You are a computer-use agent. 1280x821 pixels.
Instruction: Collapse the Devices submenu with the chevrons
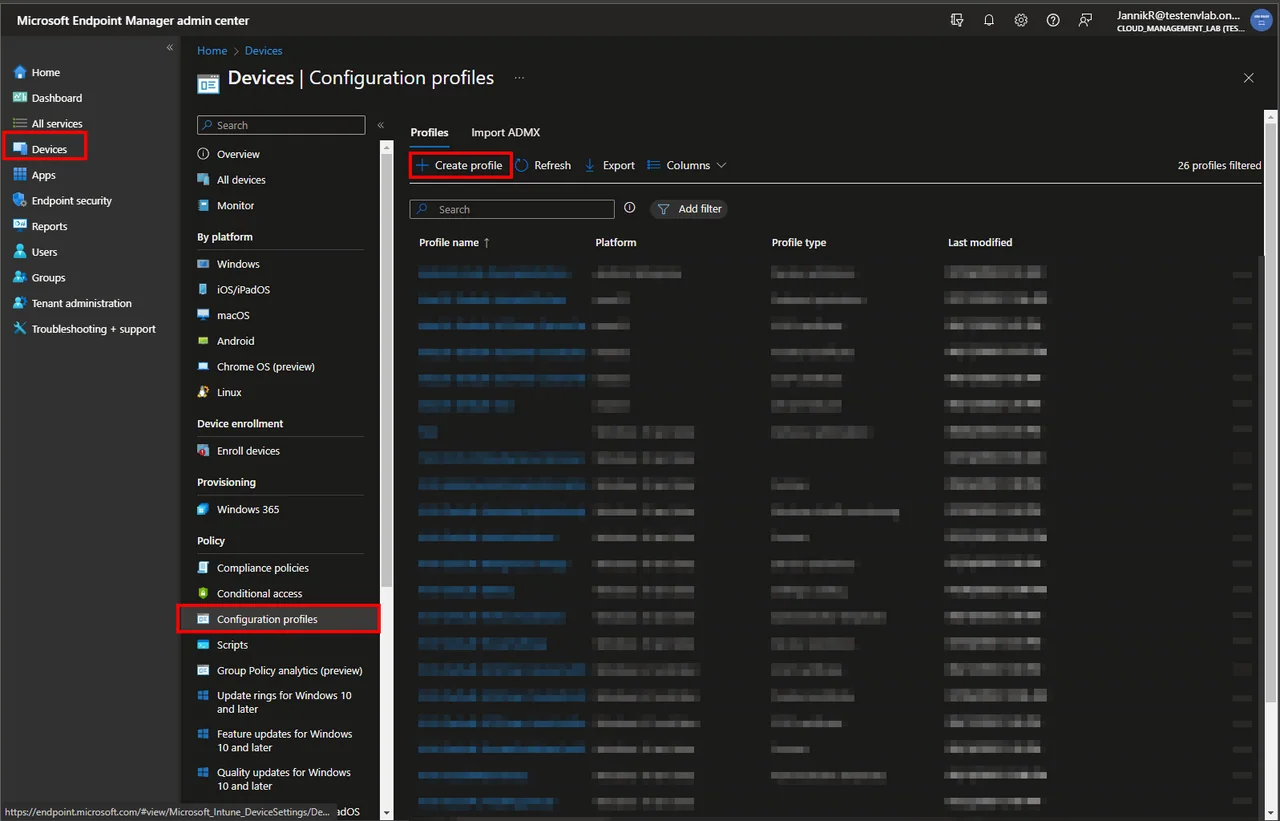click(381, 125)
